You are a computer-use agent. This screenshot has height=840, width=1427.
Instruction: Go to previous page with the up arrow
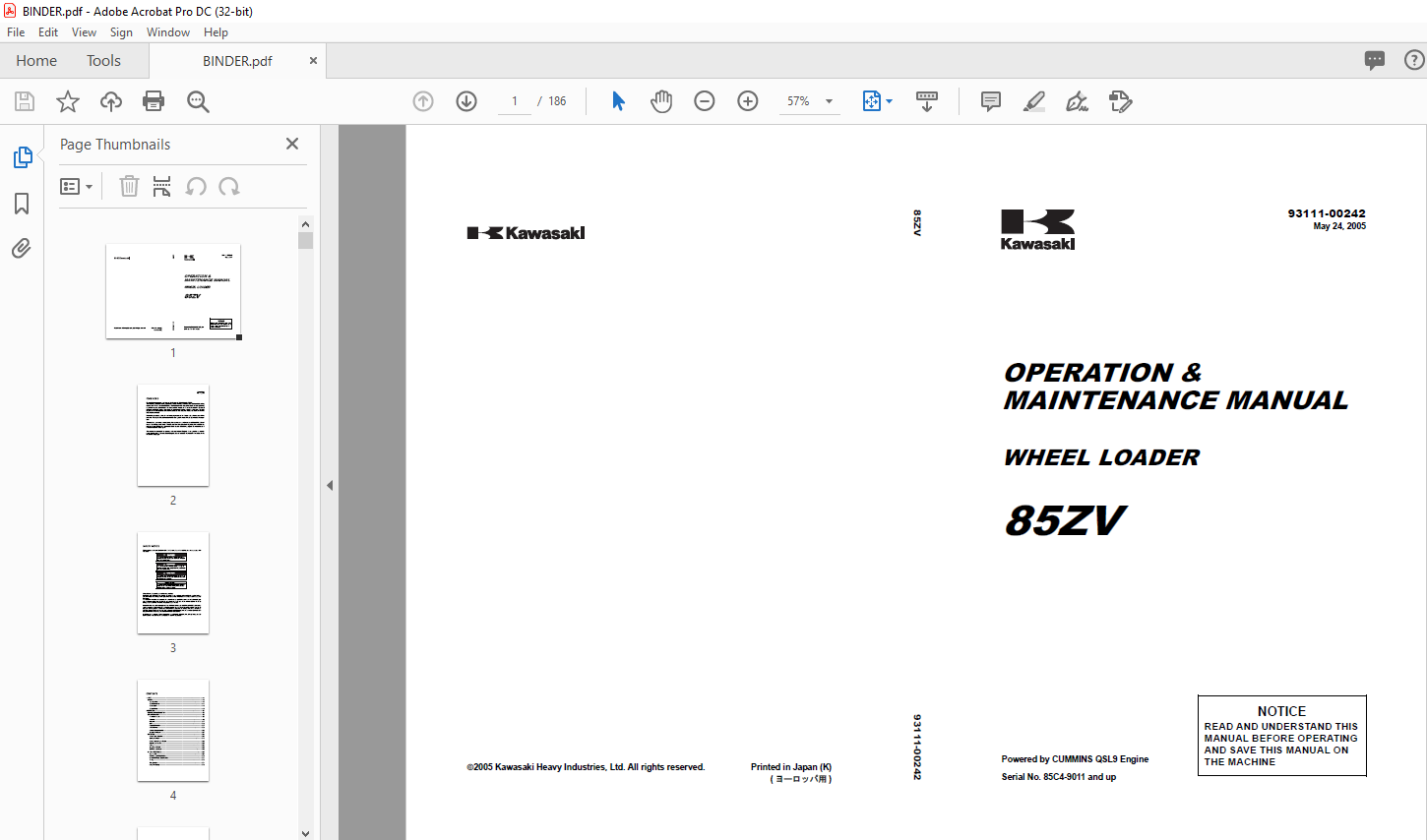tap(423, 101)
